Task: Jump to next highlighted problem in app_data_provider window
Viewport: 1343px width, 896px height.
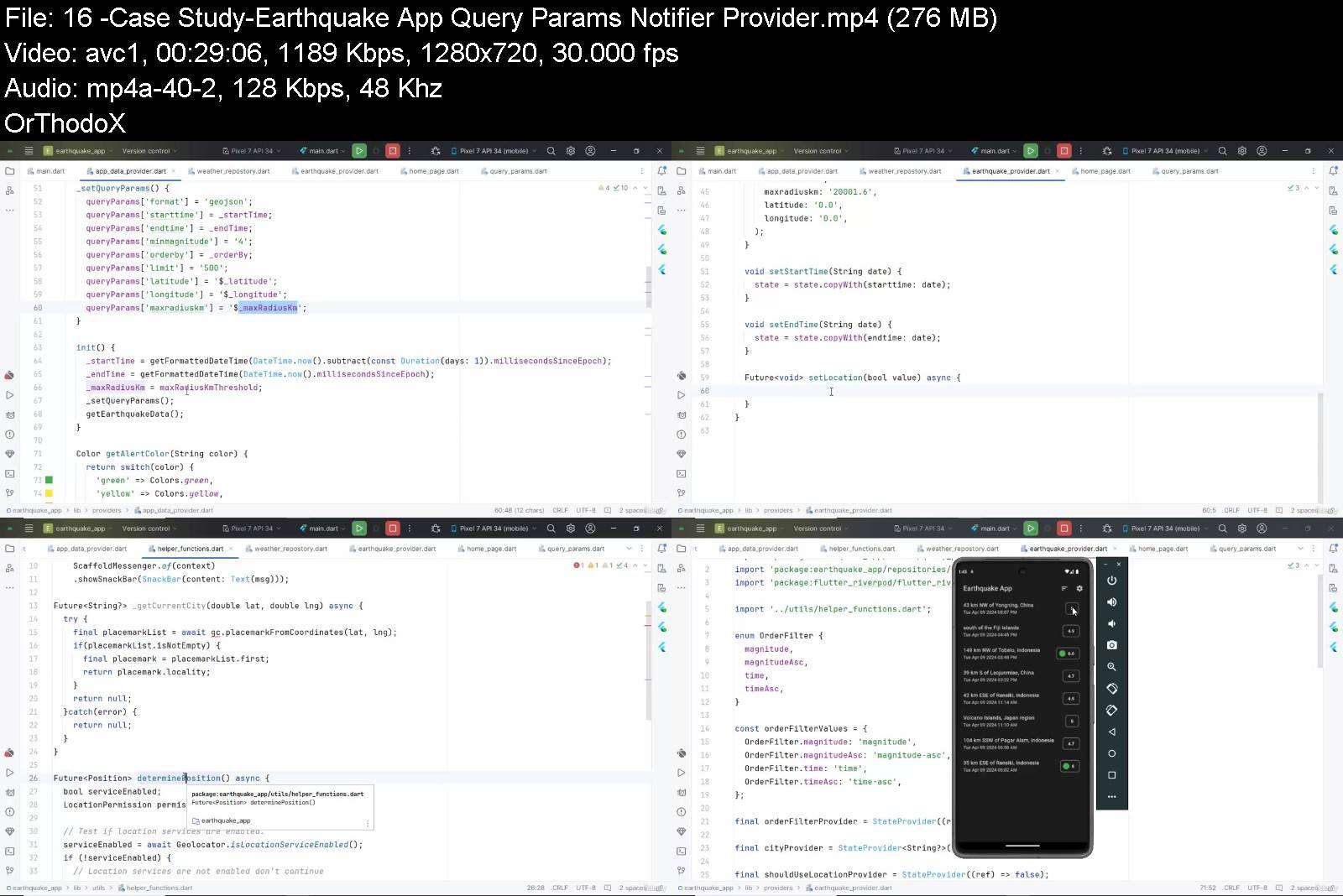Action: (x=645, y=188)
